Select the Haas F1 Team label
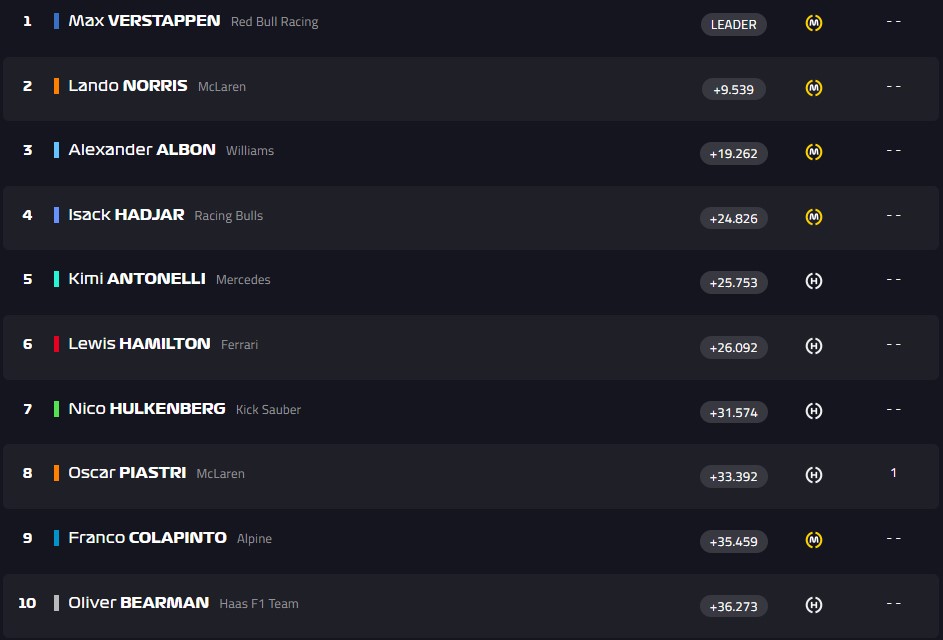 [259, 603]
